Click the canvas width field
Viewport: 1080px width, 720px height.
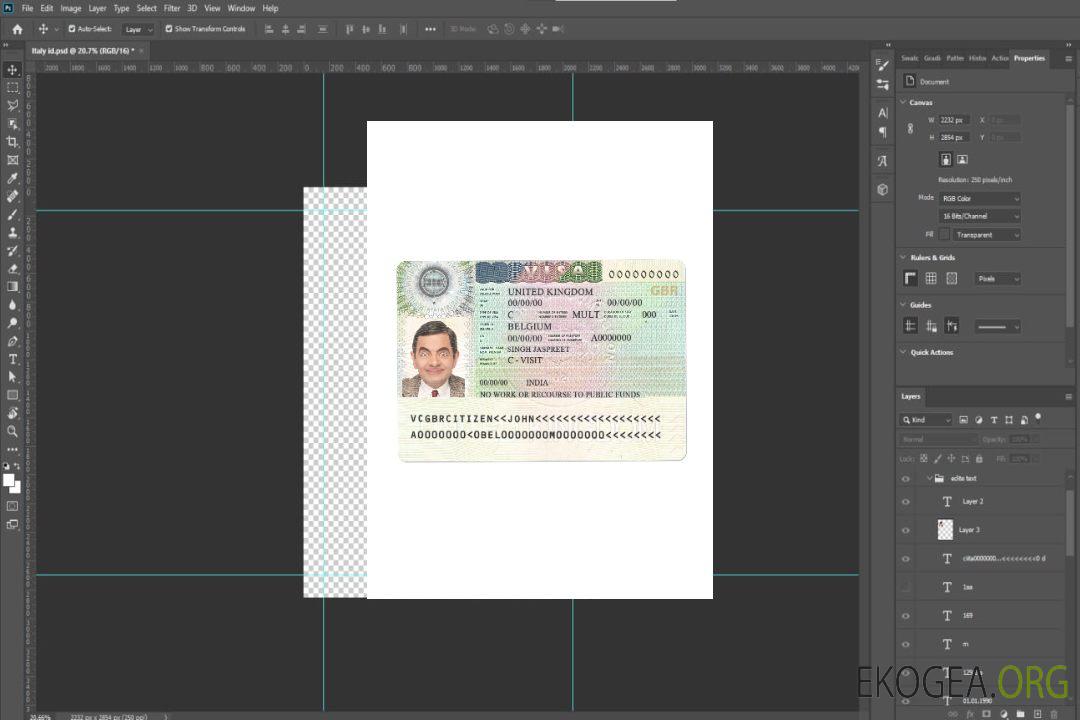pyautogui.click(x=954, y=120)
